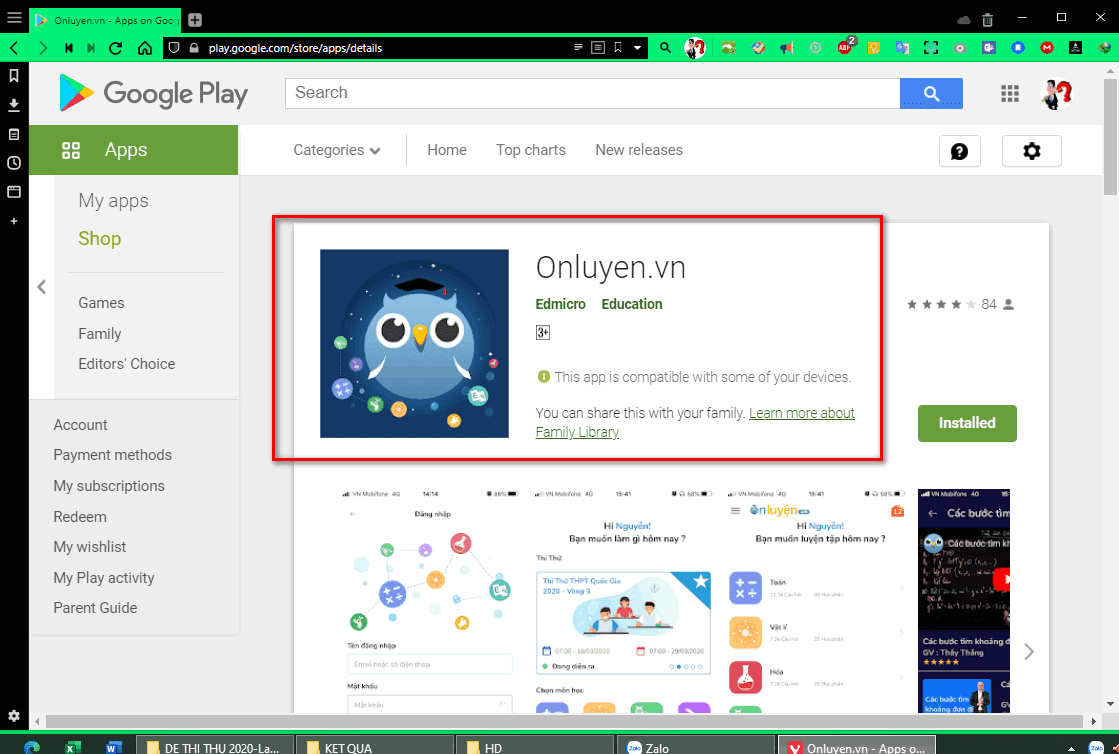Open the Google apps launcher grid
This screenshot has height=754, width=1119.
(1009, 93)
